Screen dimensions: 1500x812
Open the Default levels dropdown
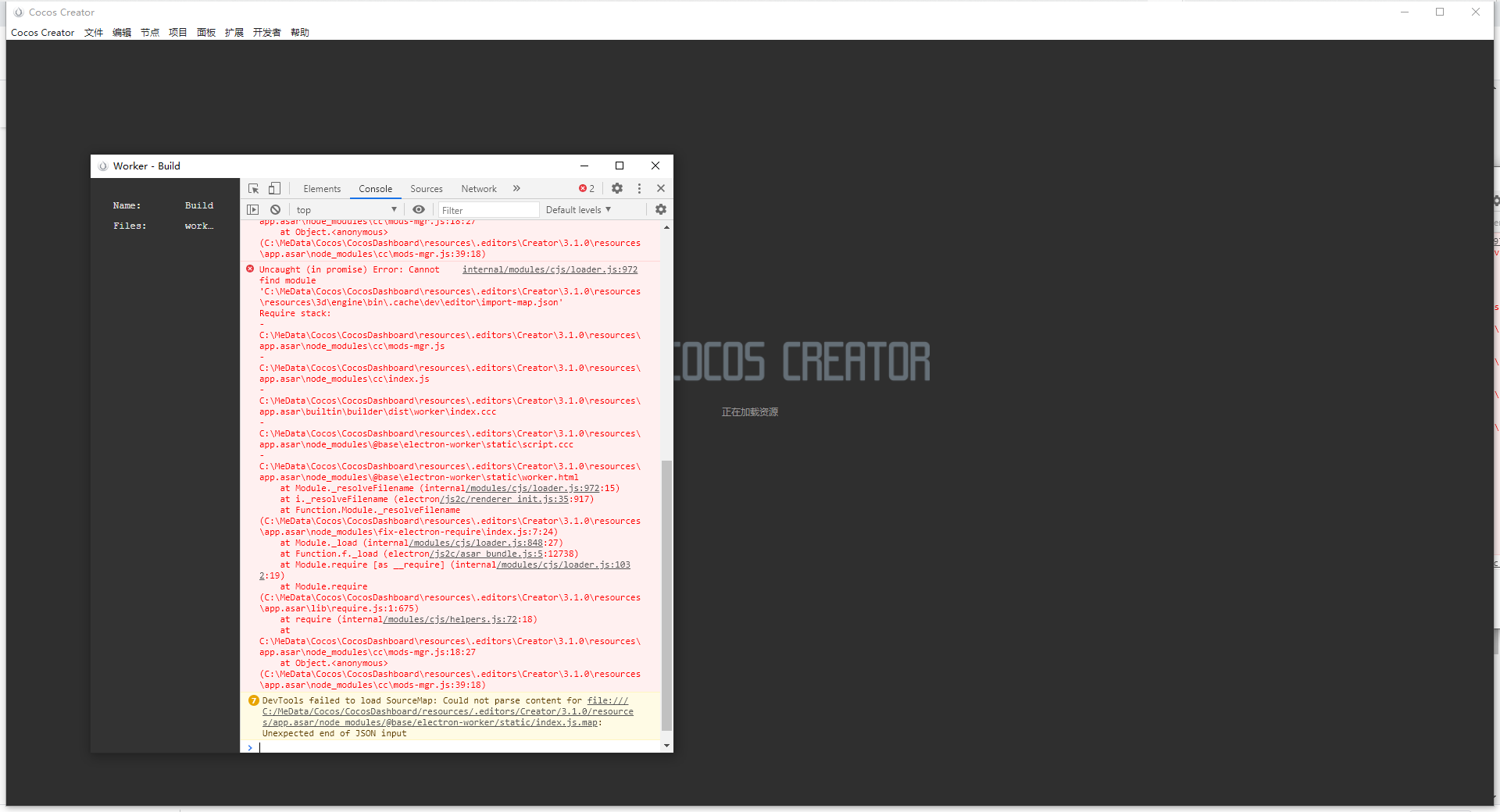pyautogui.click(x=578, y=210)
